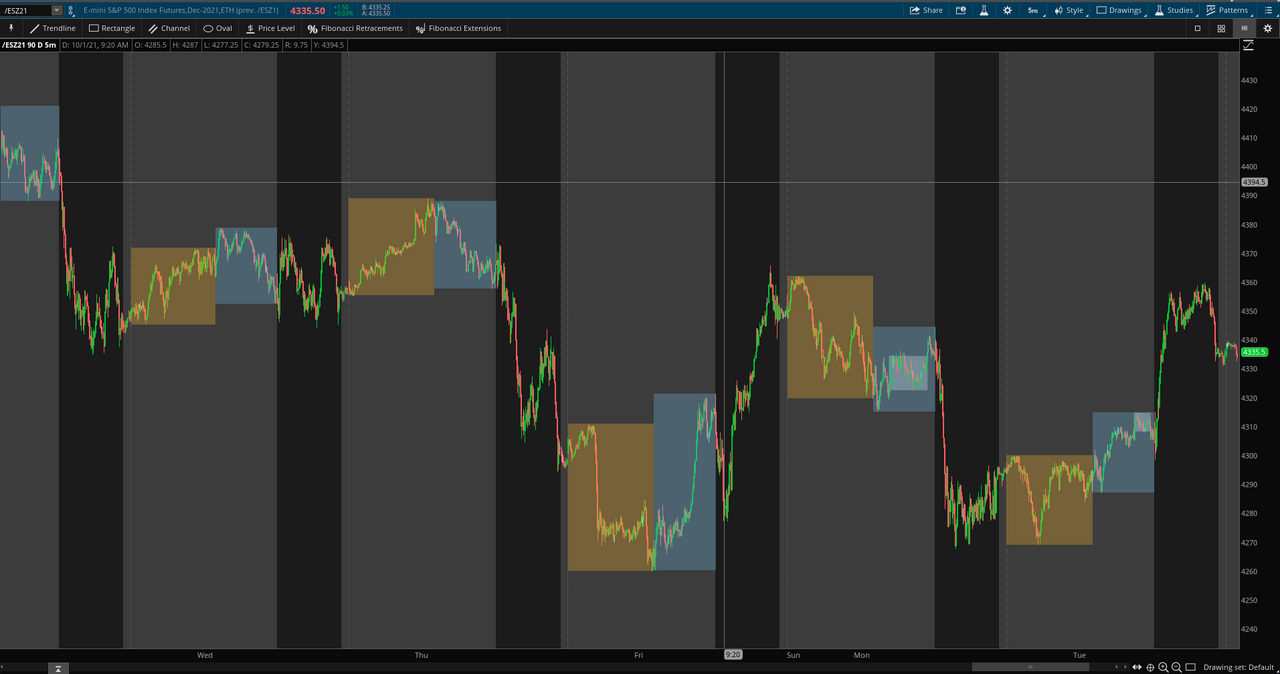1280x674 pixels.
Task: Open the Patterns menu
Action: coord(1227,10)
